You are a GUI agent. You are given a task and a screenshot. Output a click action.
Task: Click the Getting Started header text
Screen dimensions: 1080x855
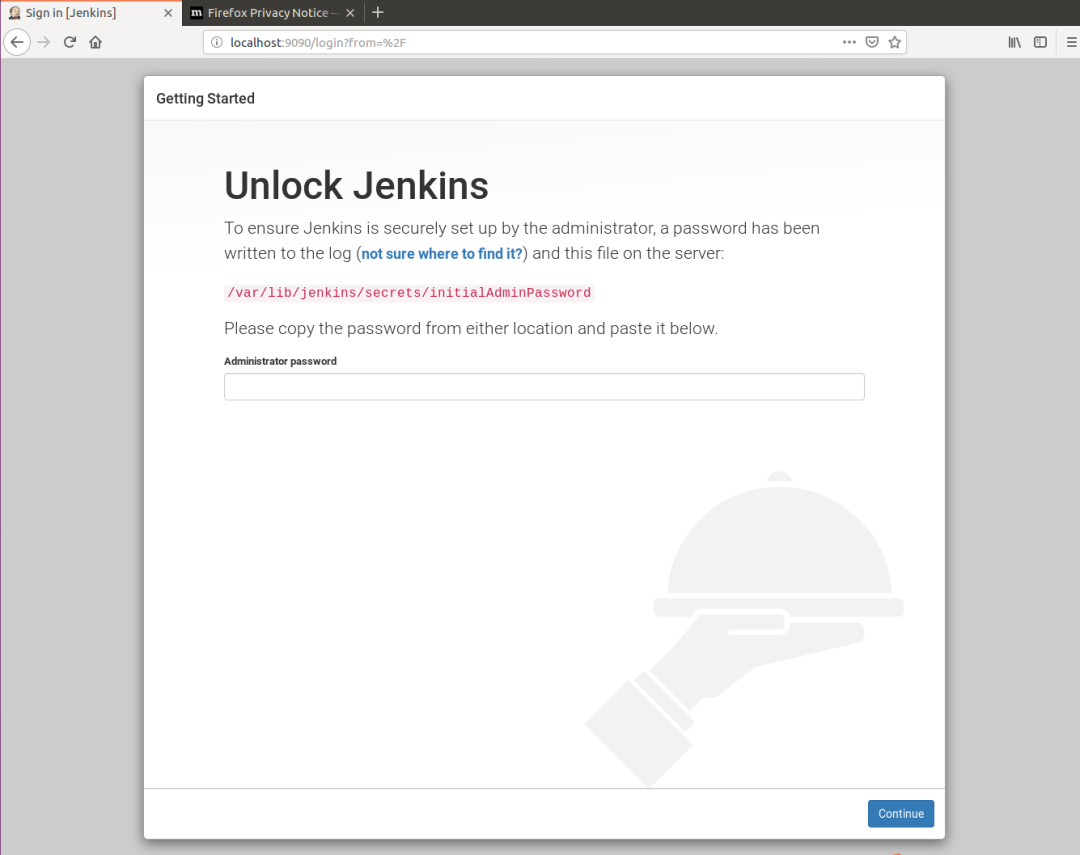pyautogui.click(x=205, y=99)
